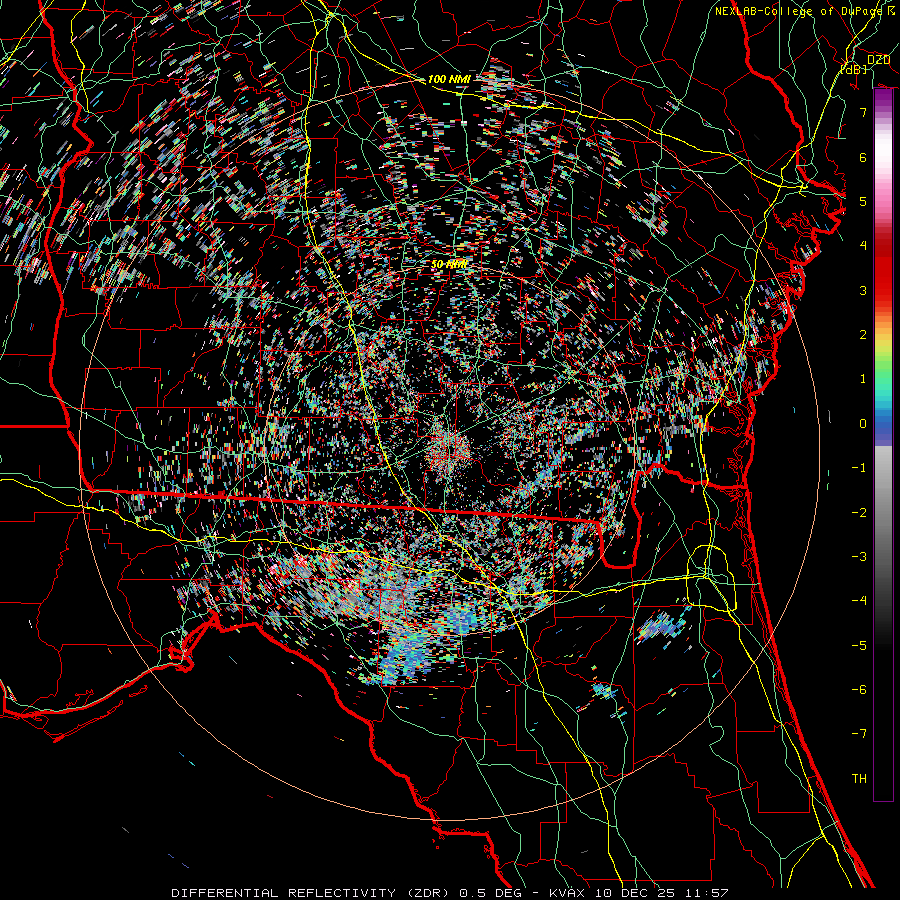900x900 pixels.
Task: Click the -3 dB scale label
Action: click(x=859, y=557)
